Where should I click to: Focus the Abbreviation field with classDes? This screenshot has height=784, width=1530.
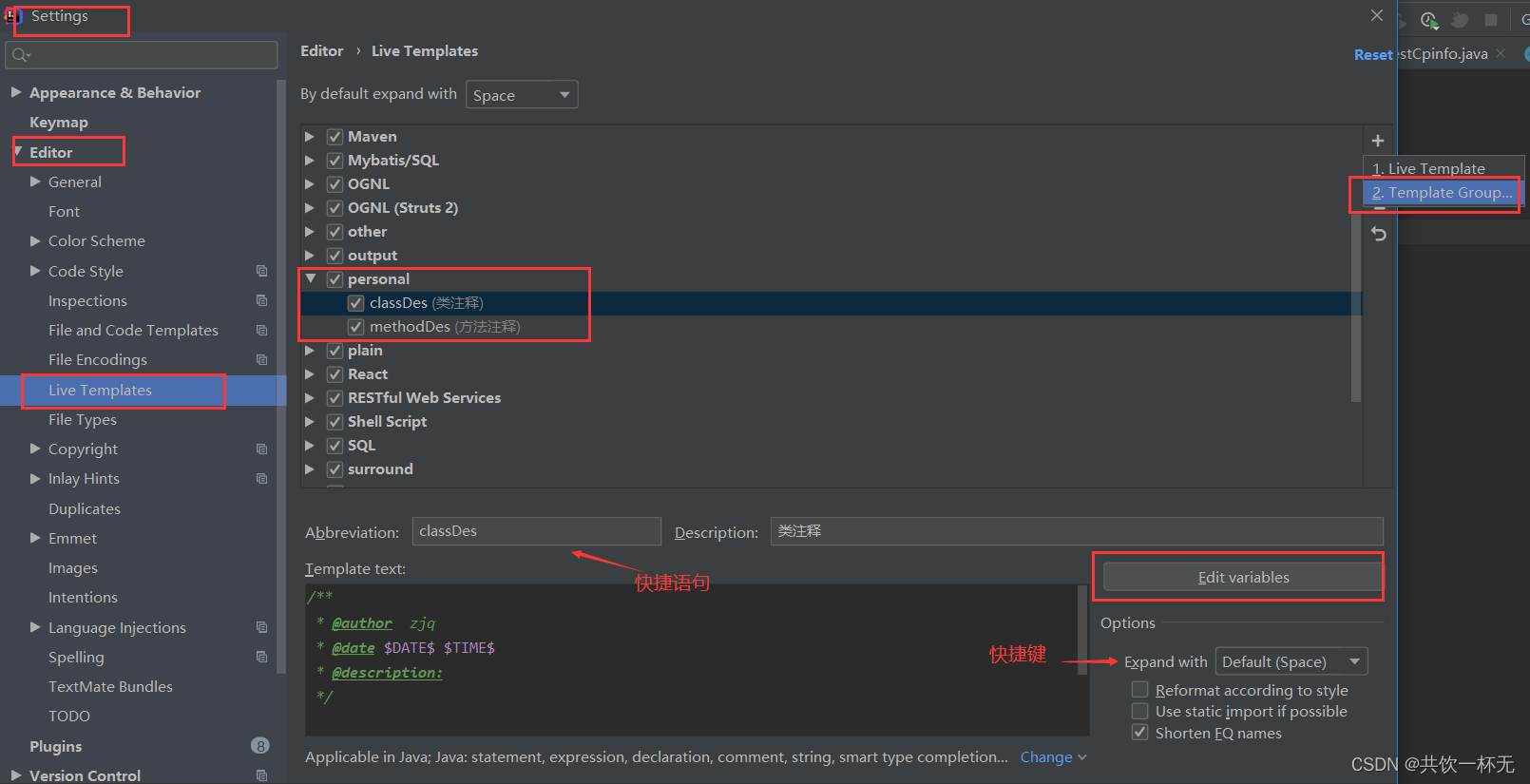point(536,531)
